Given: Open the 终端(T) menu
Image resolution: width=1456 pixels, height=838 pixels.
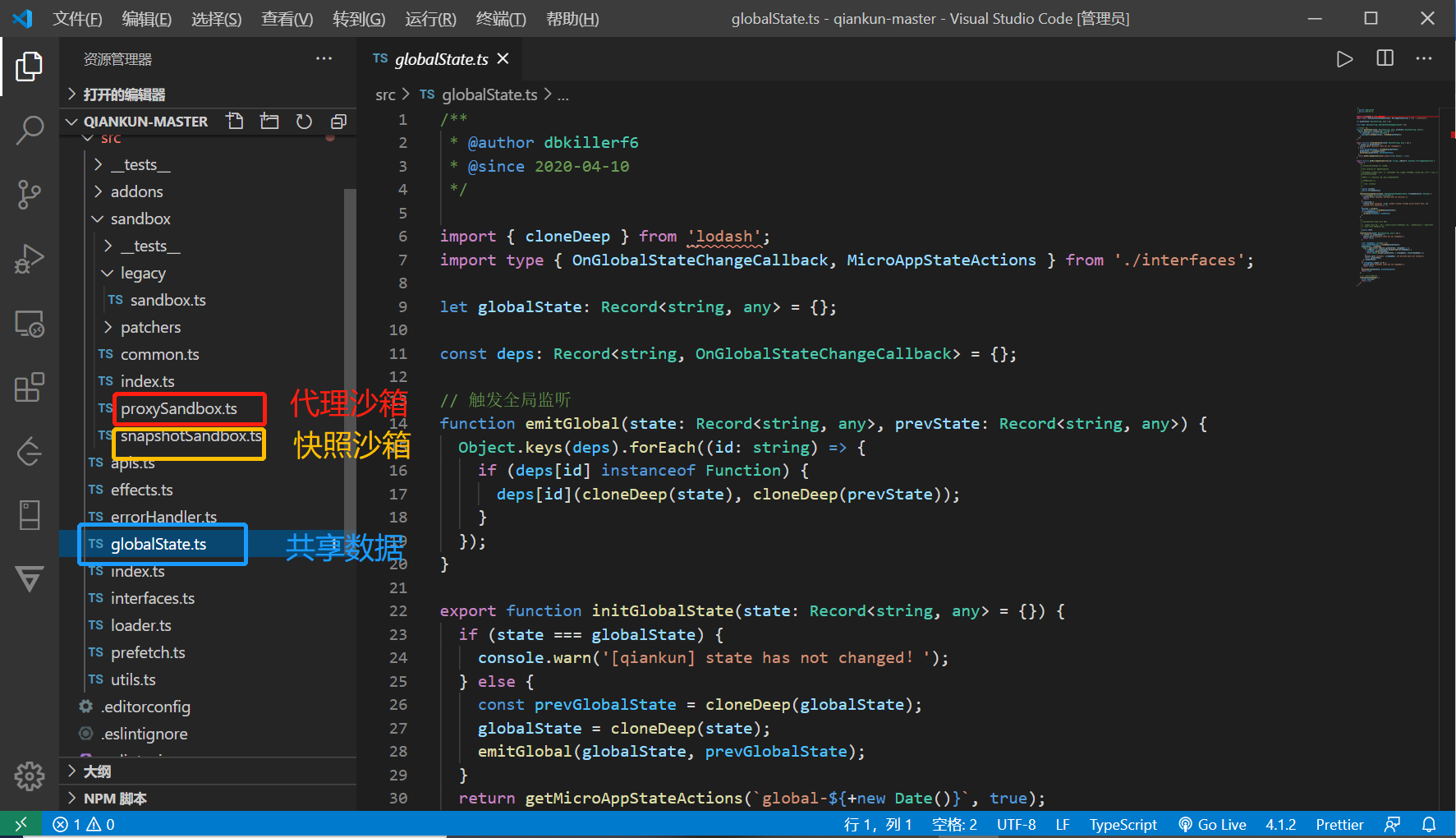Looking at the screenshot, I should pos(501,18).
